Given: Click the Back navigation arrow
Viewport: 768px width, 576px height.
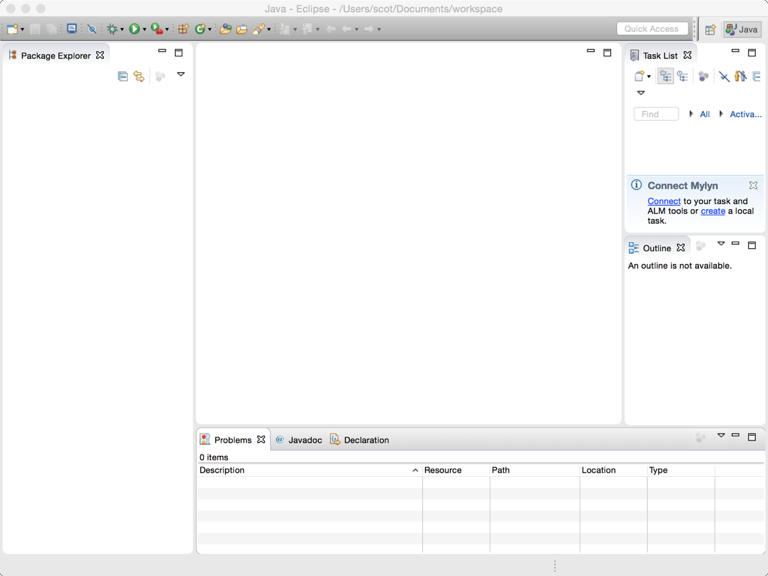Looking at the screenshot, I should 347,29.
